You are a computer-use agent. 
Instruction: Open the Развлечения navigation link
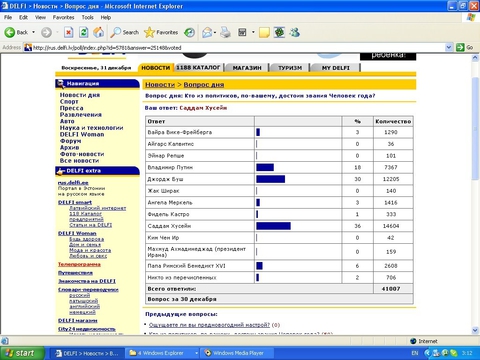[x=81, y=115]
